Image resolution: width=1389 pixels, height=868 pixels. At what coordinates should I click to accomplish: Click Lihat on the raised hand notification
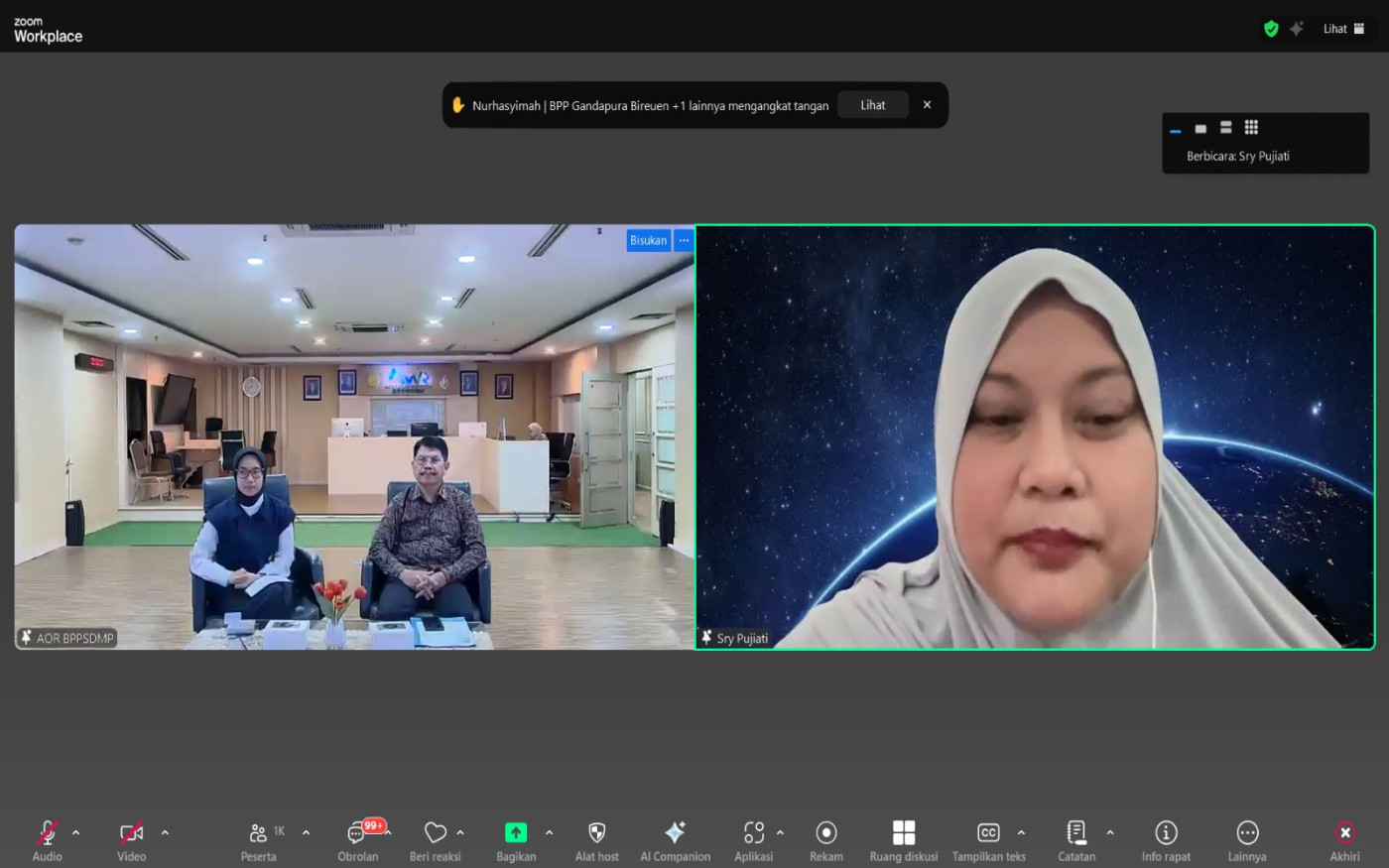pyautogui.click(x=872, y=105)
